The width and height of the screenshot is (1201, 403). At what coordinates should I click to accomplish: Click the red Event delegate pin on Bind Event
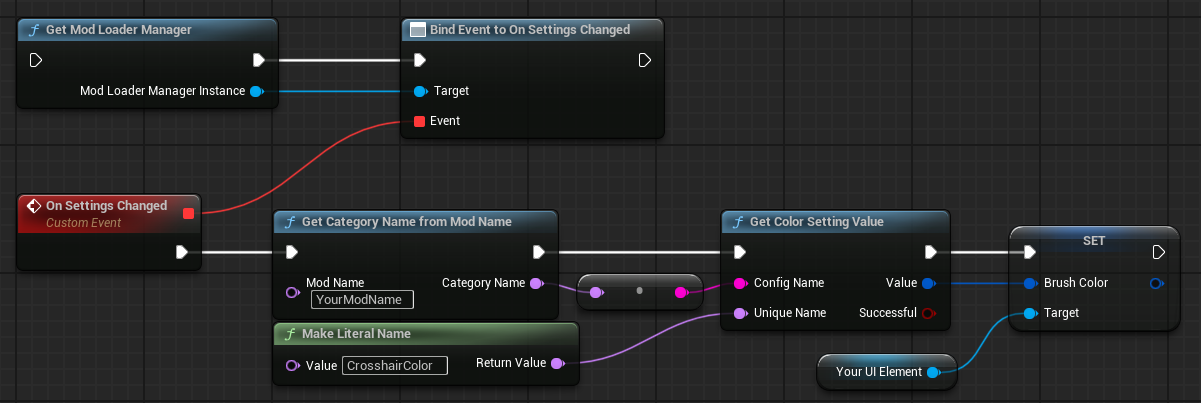pos(420,121)
